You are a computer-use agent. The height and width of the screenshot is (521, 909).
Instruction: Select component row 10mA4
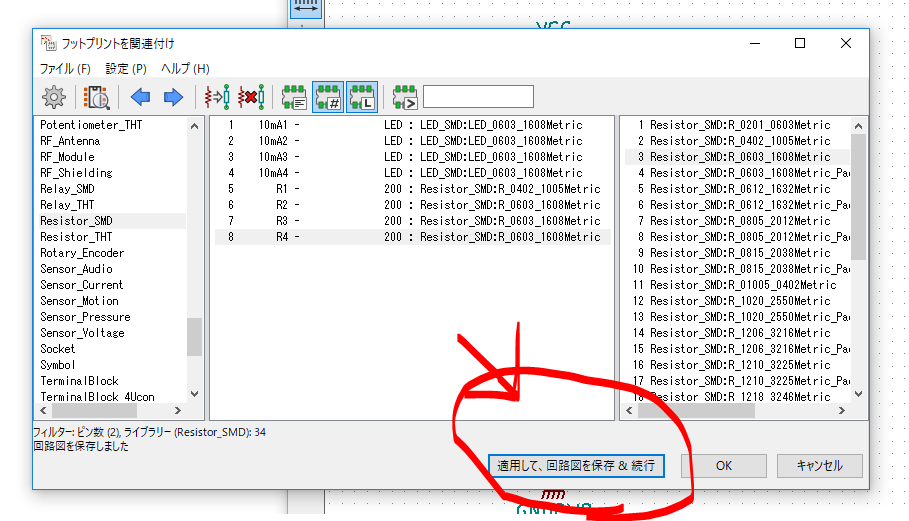click(x=412, y=173)
